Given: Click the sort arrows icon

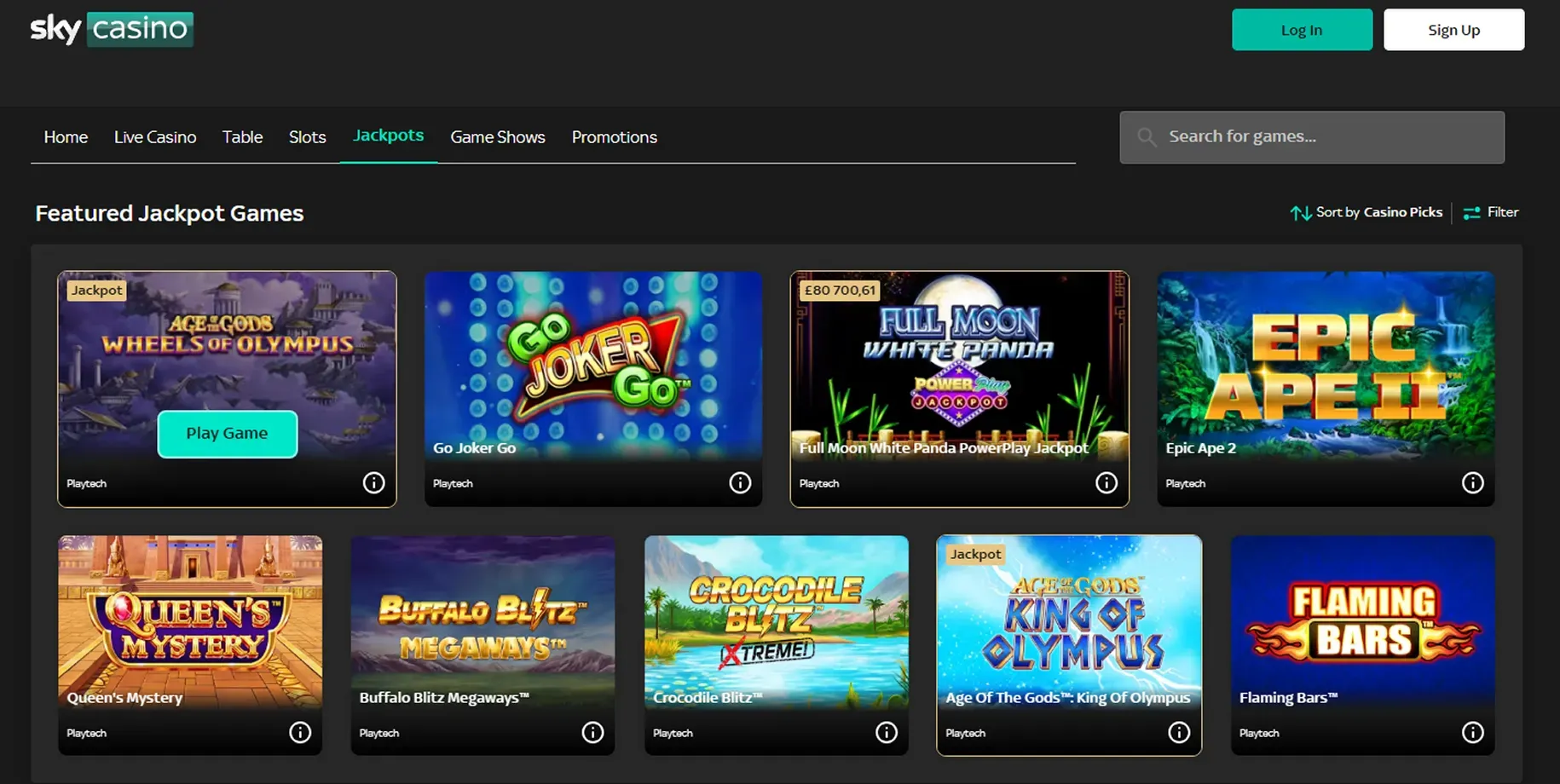Looking at the screenshot, I should (x=1300, y=213).
